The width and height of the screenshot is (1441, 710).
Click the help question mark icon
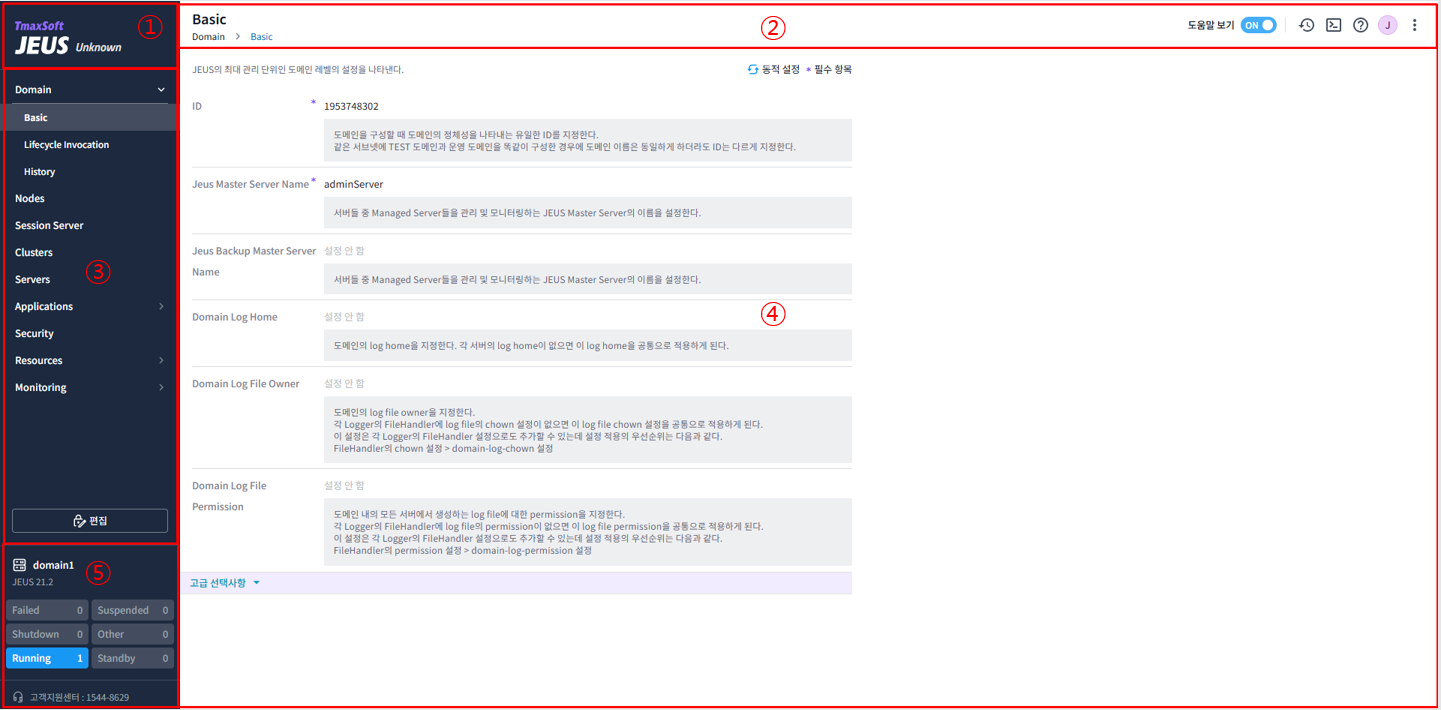pos(1360,25)
